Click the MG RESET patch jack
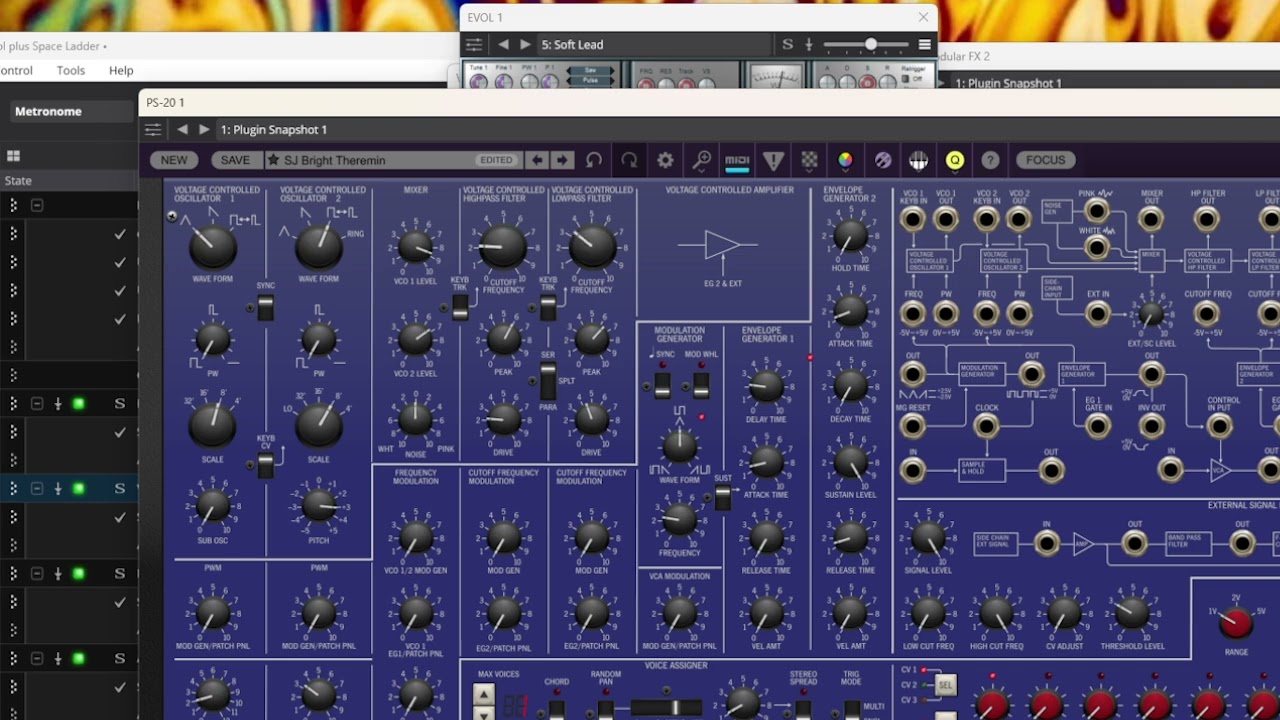Screen dimensions: 1280x720 pyautogui.click(x=912, y=426)
